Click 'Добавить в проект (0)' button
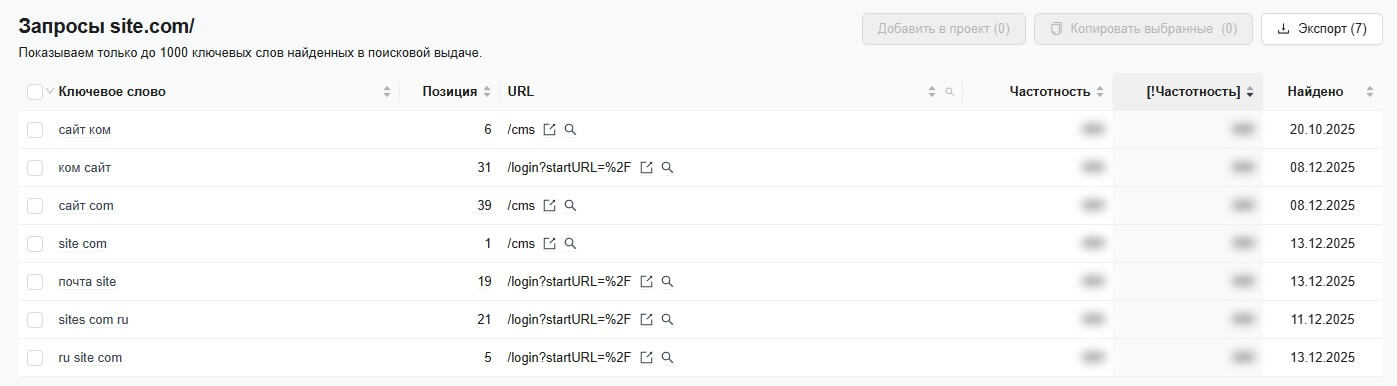 tap(944, 29)
